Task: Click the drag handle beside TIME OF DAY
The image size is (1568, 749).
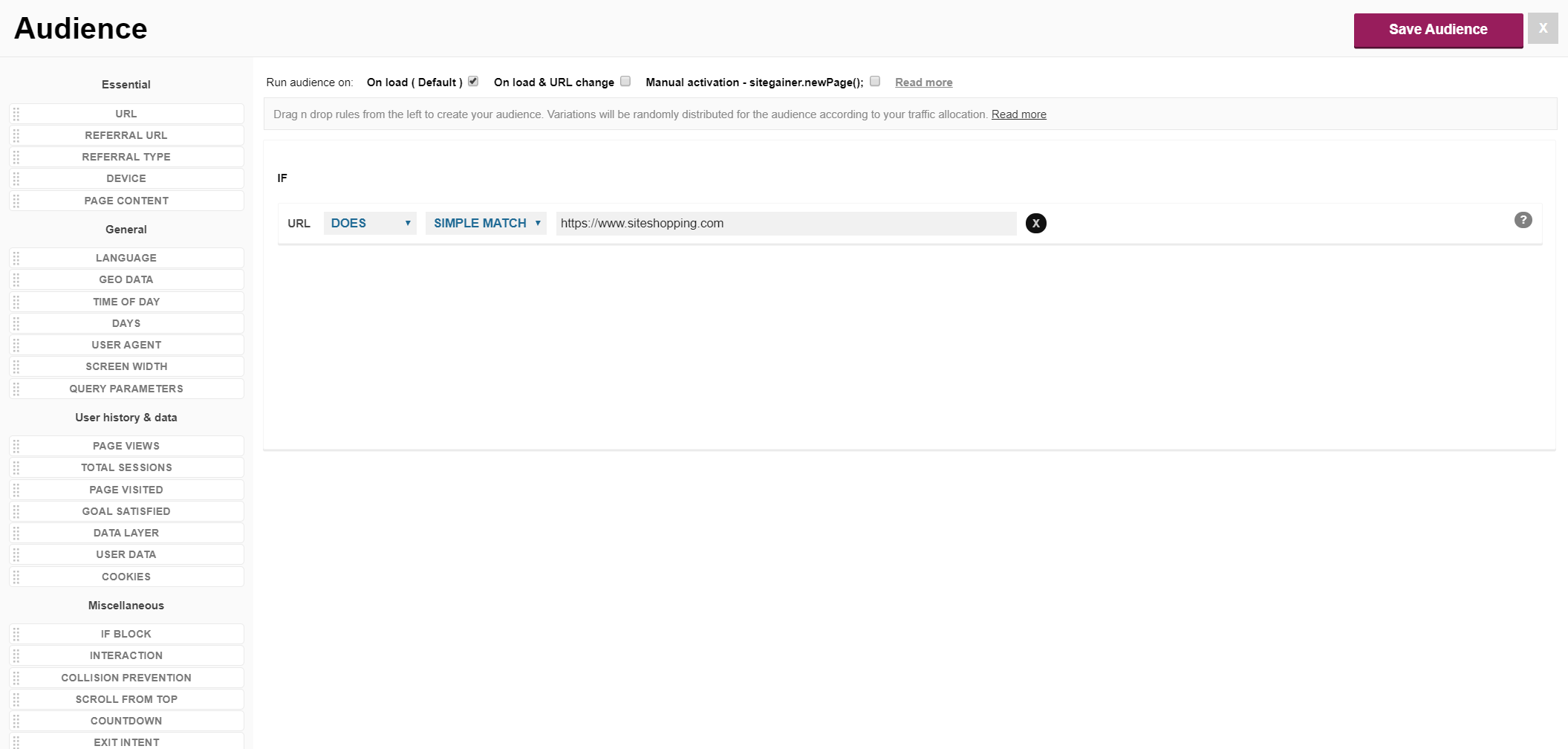Action: (x=16, y=302)
